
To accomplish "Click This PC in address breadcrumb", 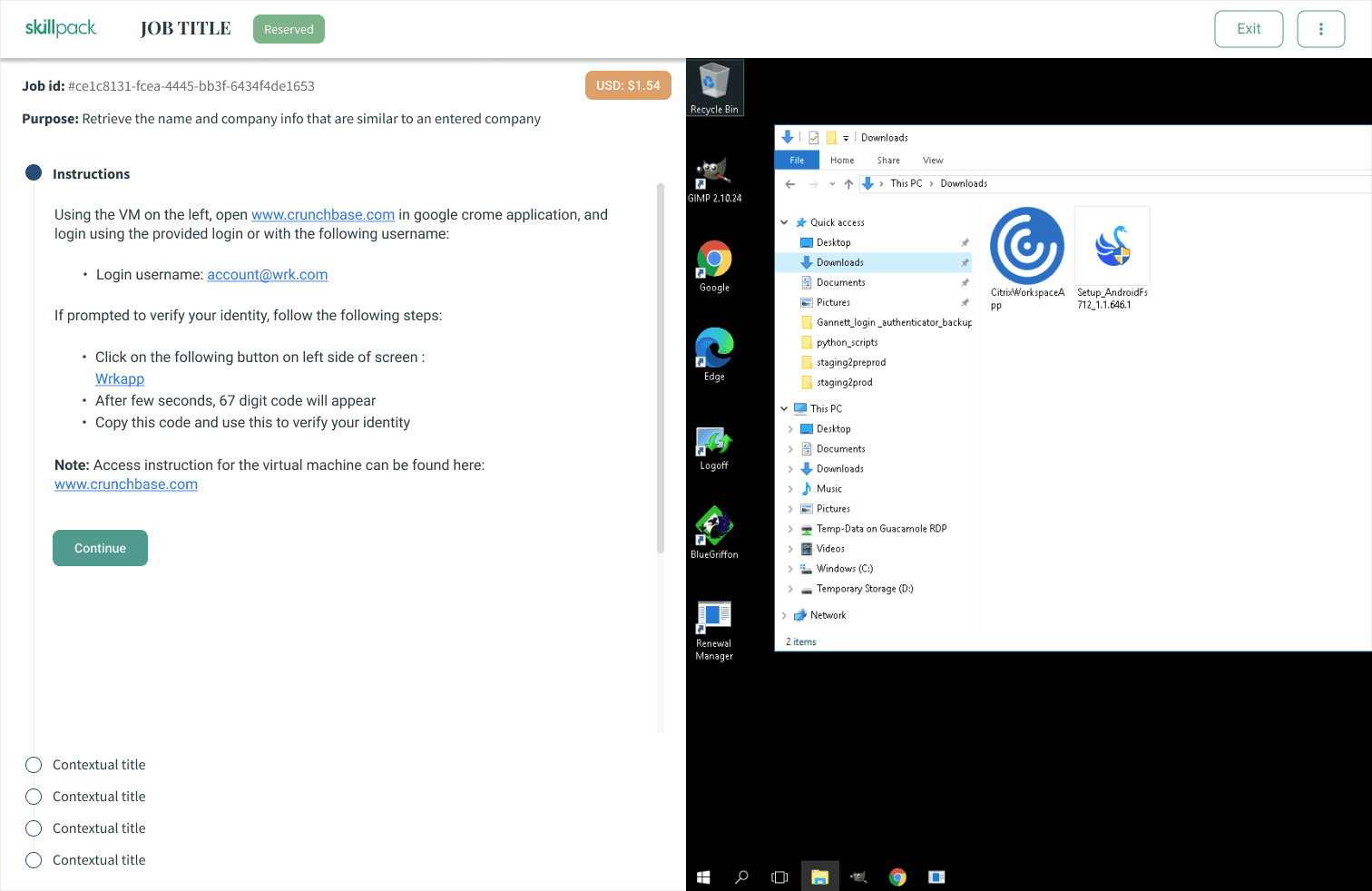I will coord(906,183).
